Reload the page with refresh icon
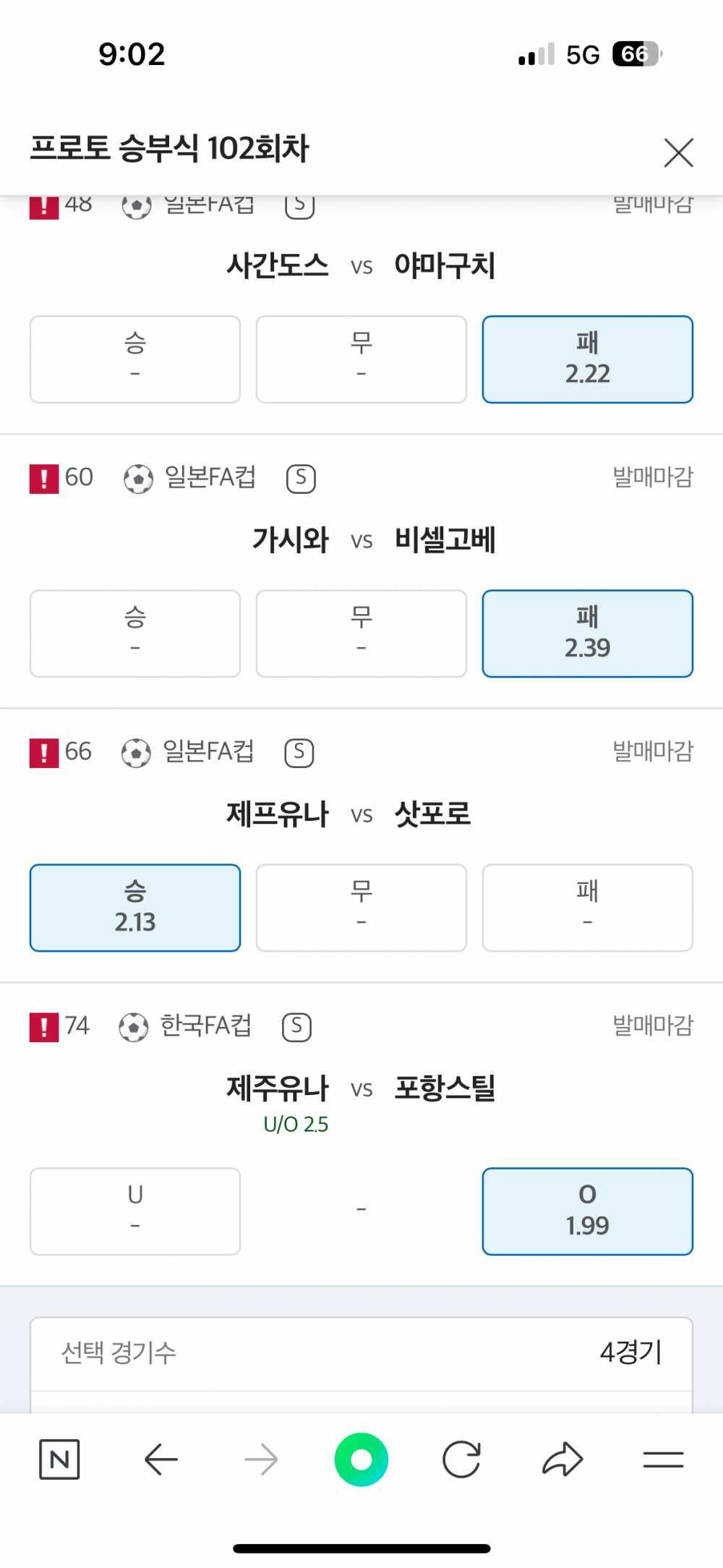The height and width of the screenshot is (1568, 723). point(461,1460)
